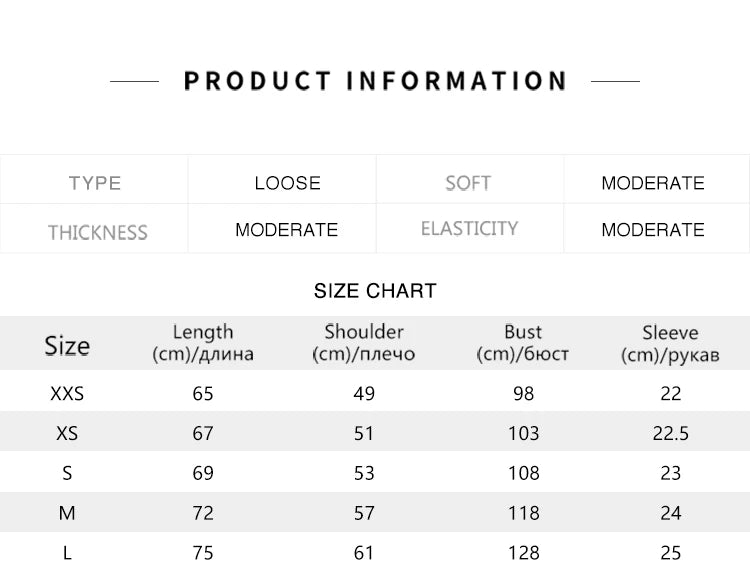
Task: Click the sleeve value 22.5 for XS
Action: (x=670, y=434)
